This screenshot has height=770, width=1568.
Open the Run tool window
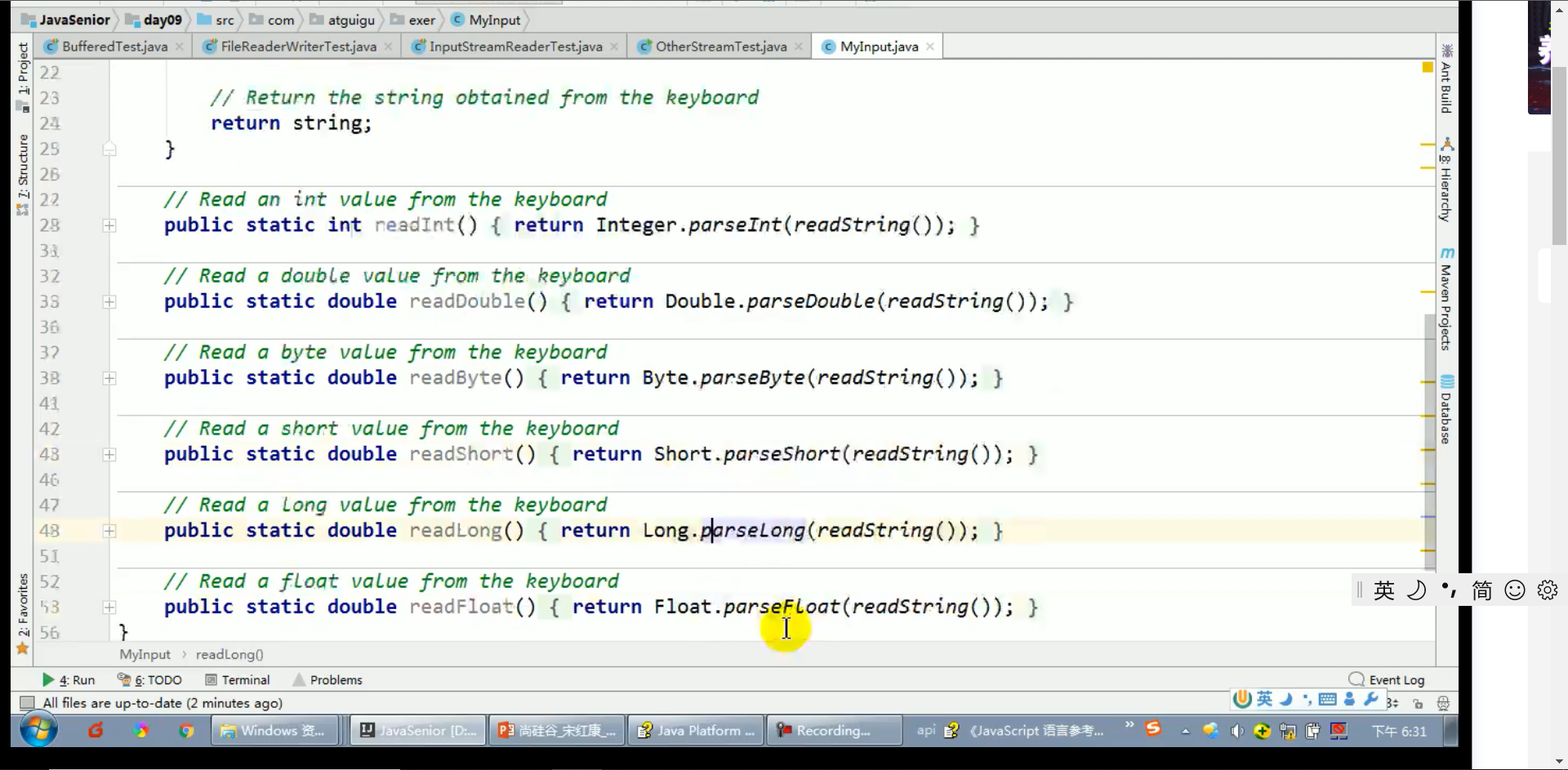pos(69,679)
